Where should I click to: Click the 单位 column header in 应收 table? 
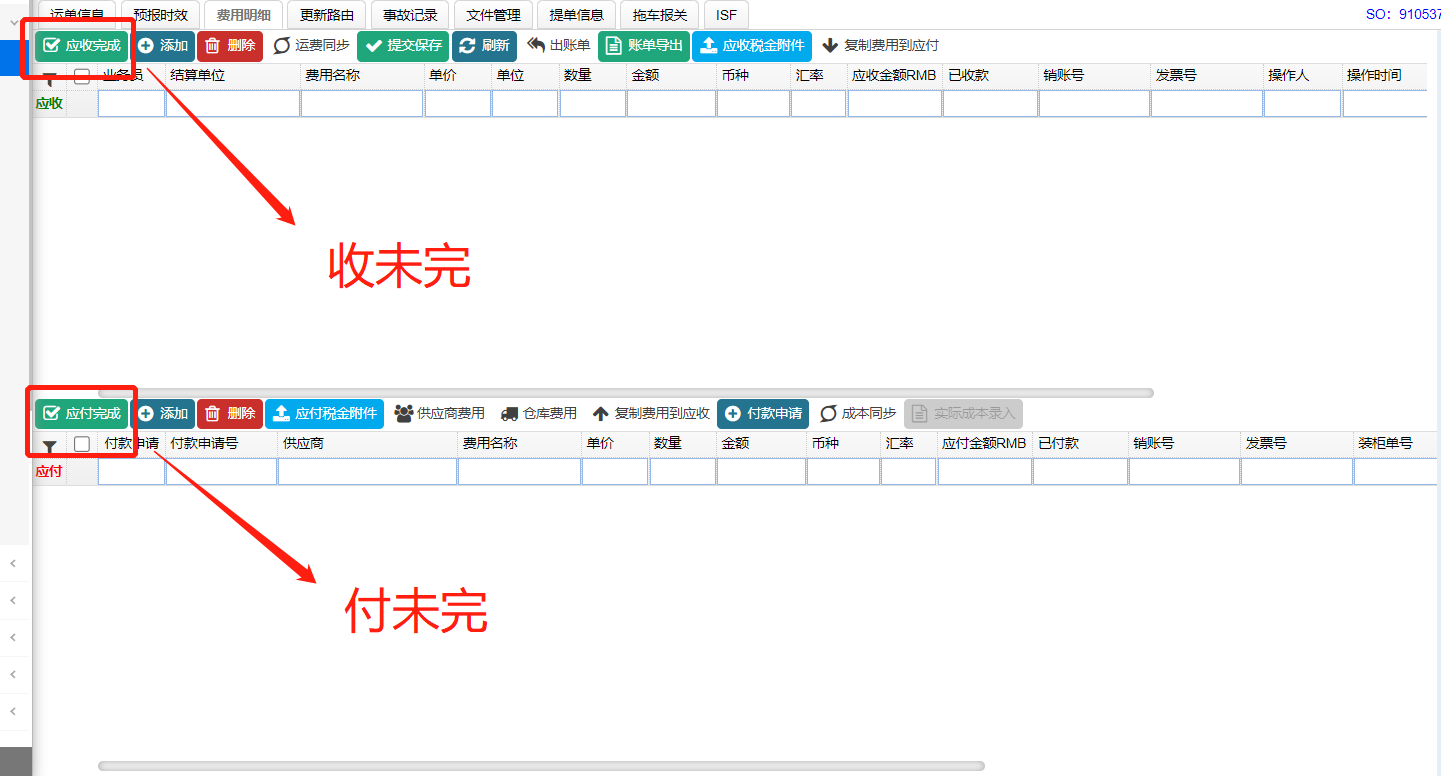pyautogui.click(x=510, y=76)
